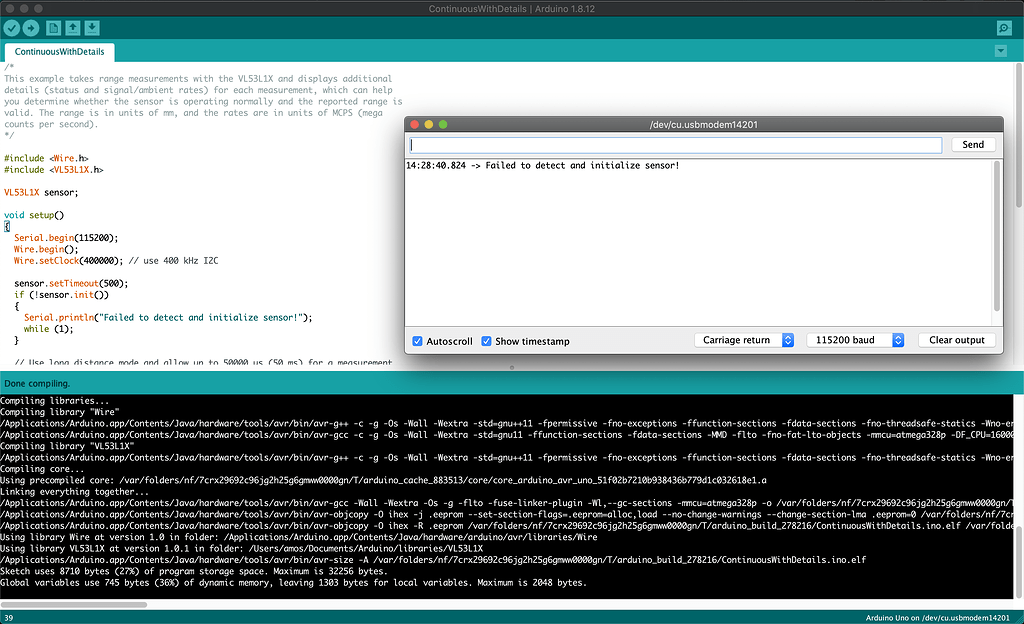Change the 115200 baud rate dropdown
1024x624 pixels.
click(x=855, y=340)
